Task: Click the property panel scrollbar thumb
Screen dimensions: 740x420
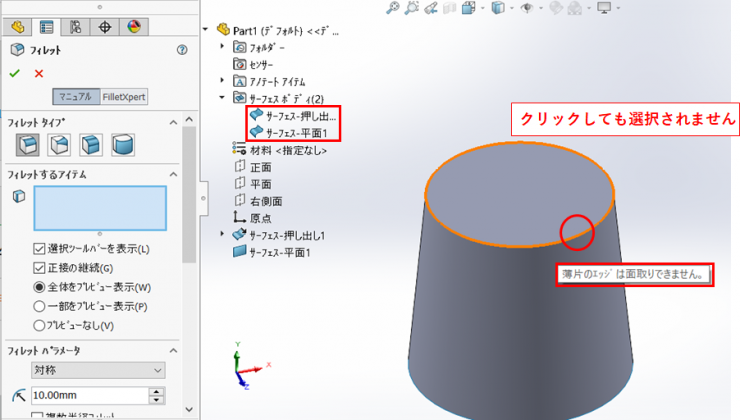Action: tap(189, 193)
